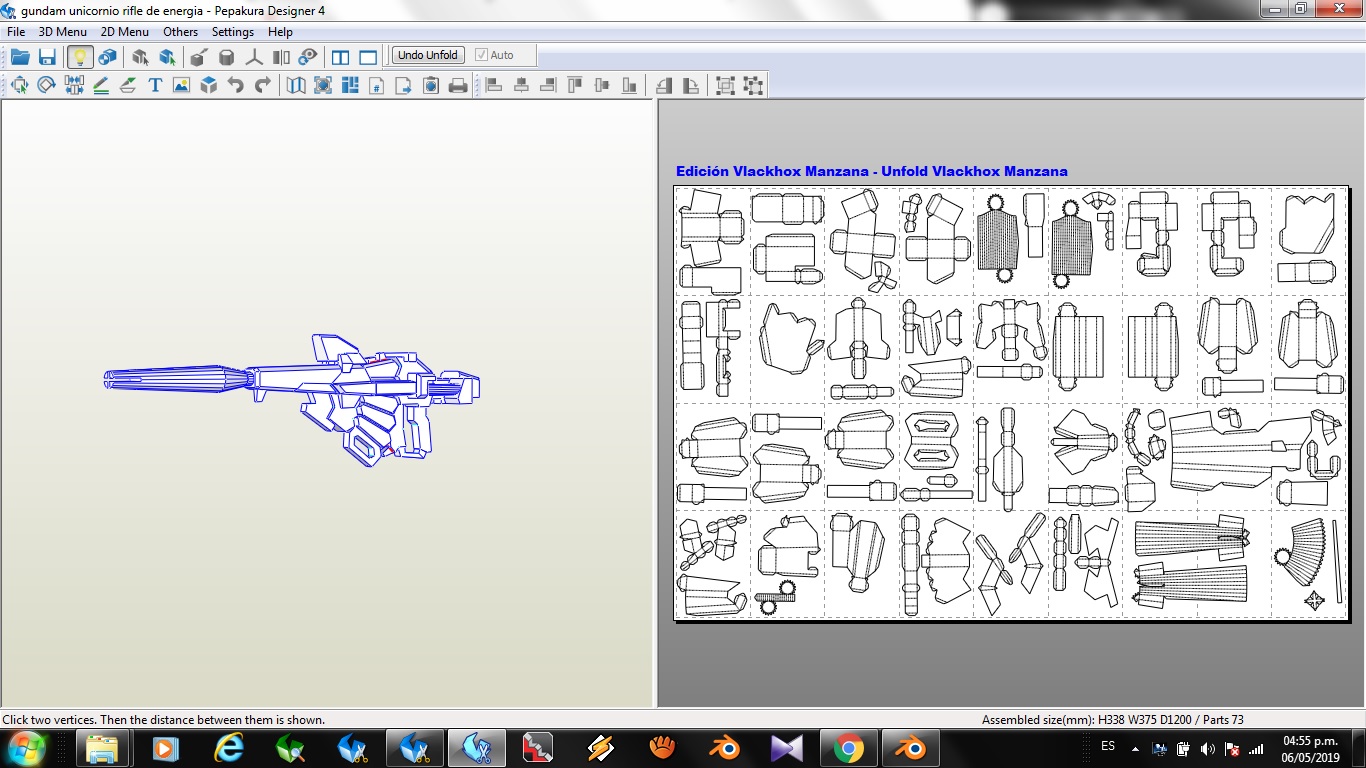The width and height of the screenshot is (1366, 768).
Task: Click the page number icon
Action: tap(377, 86)
